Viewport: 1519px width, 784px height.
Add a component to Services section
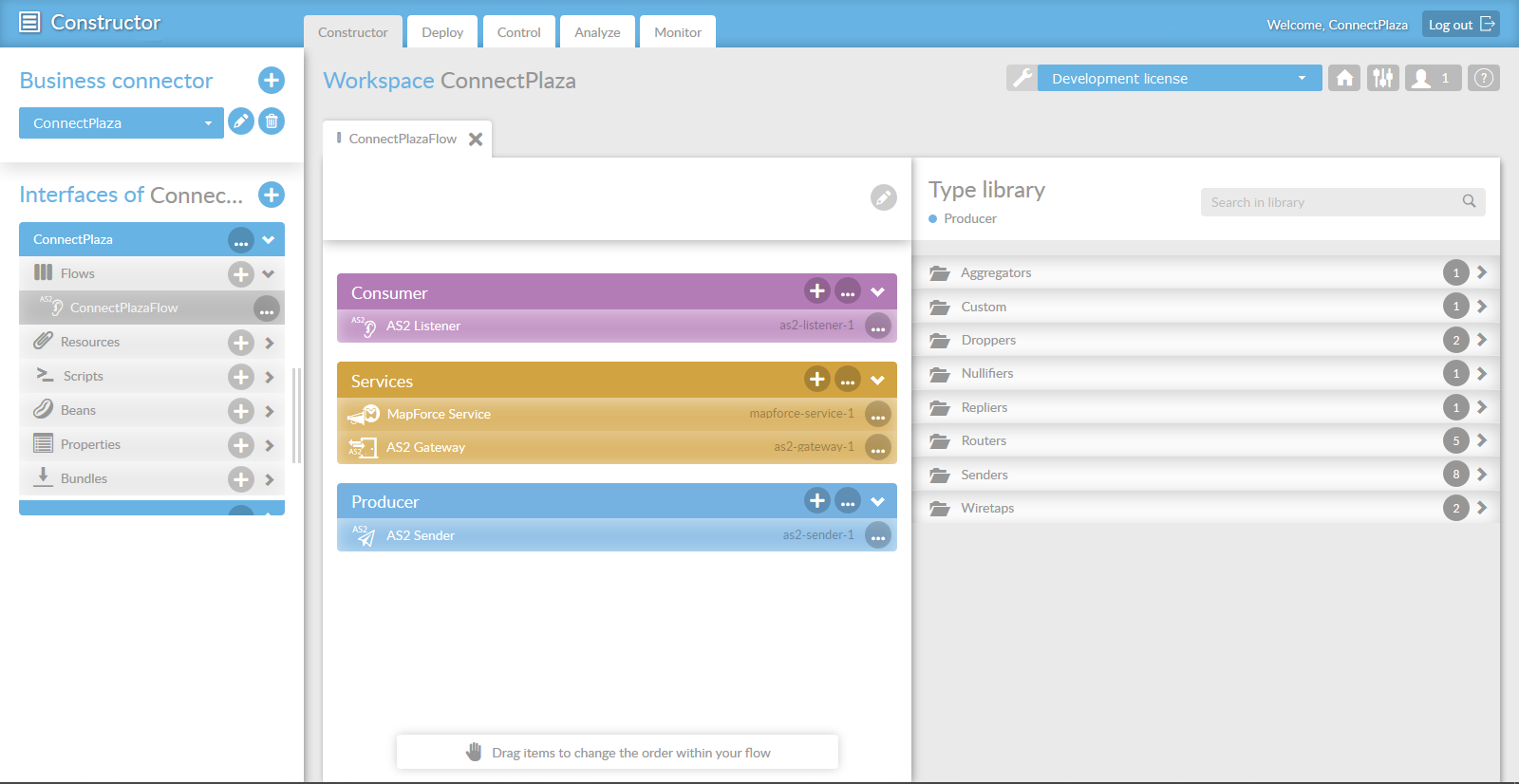click(817, 379)
